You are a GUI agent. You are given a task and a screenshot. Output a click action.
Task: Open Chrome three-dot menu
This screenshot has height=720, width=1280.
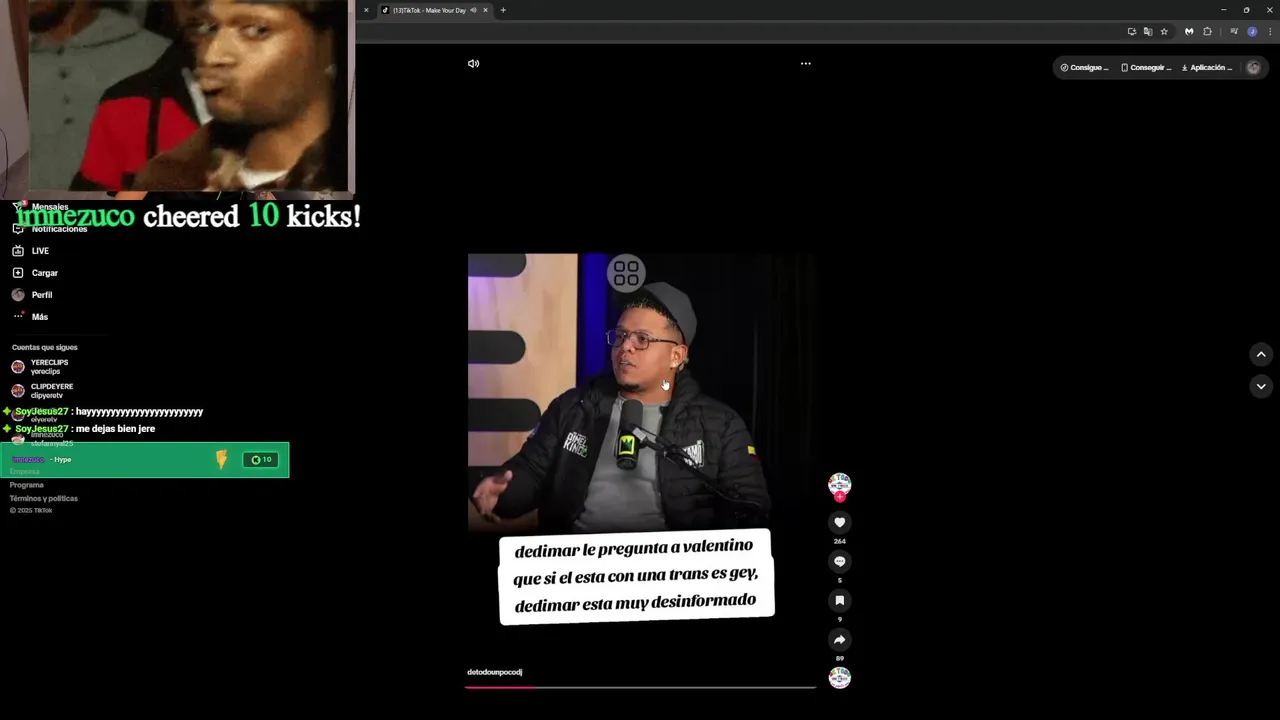coord(1269,32)
